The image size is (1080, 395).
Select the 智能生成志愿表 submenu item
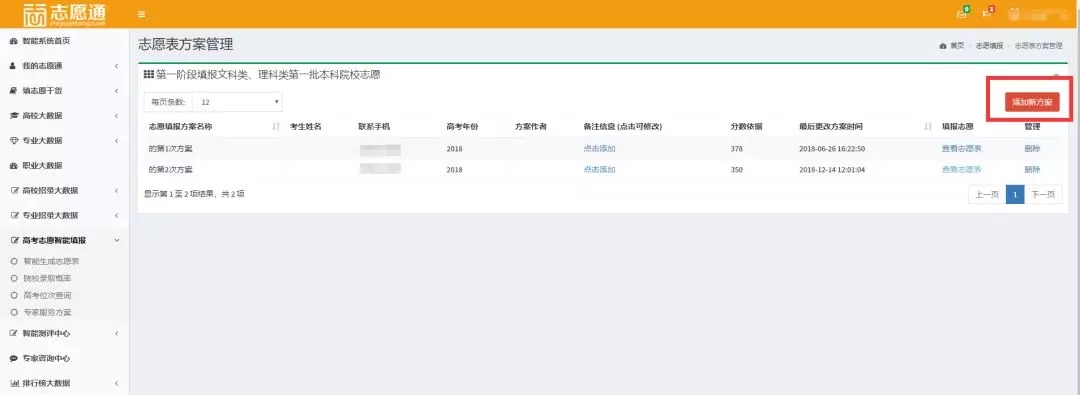[51, 261]
